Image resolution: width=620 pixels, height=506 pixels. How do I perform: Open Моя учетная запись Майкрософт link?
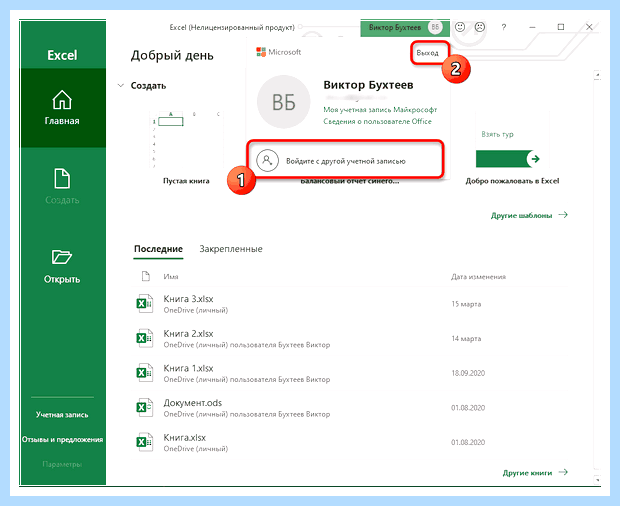(x=380, y=110)
